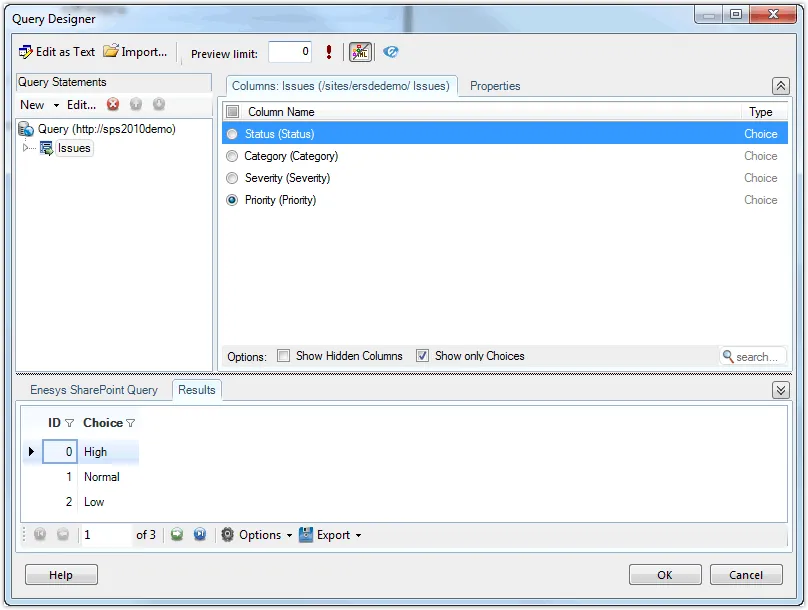Click the OK button

(x=664, y=575)
